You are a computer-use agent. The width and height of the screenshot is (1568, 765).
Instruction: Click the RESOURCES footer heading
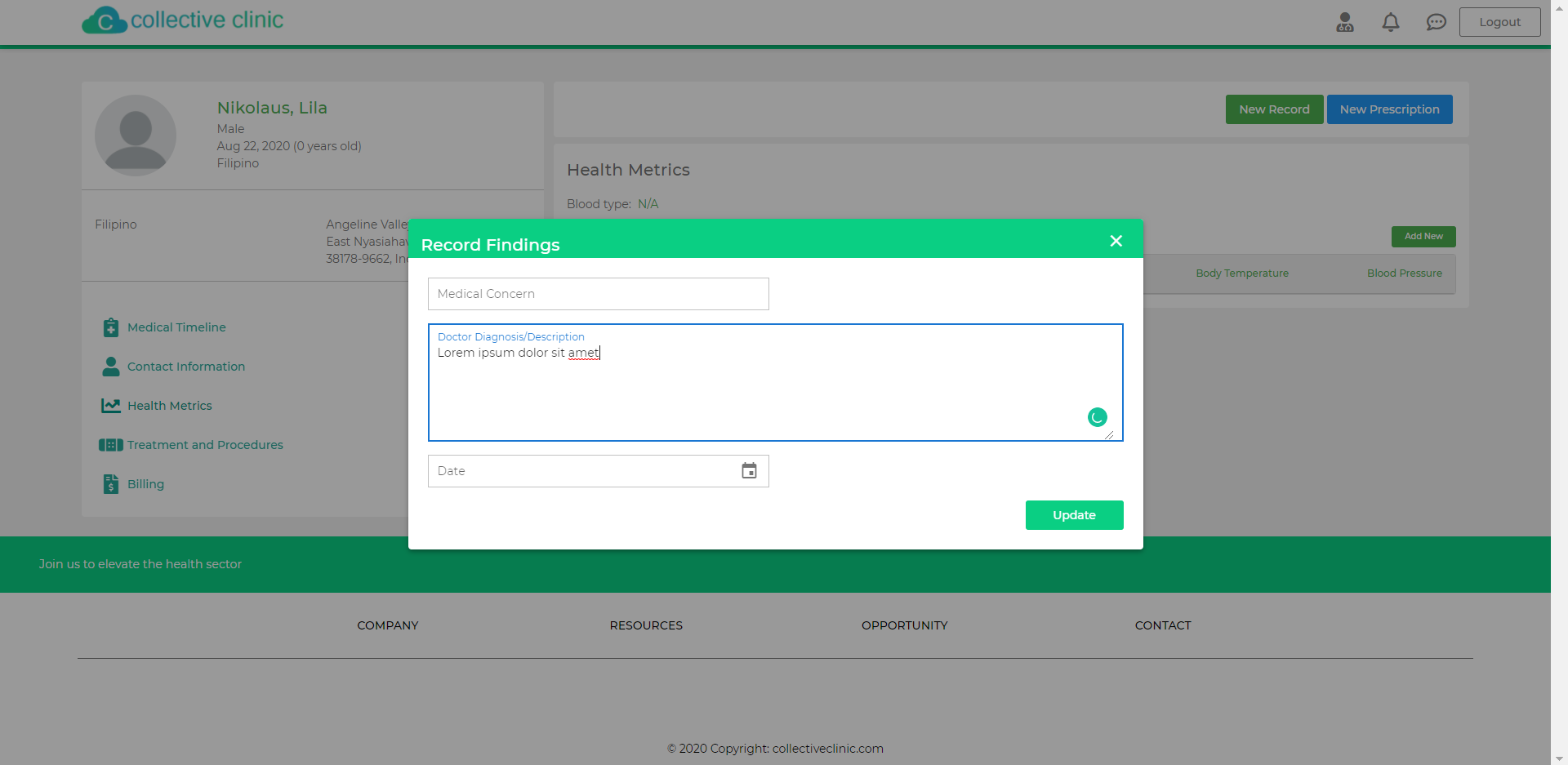[646, 625]
